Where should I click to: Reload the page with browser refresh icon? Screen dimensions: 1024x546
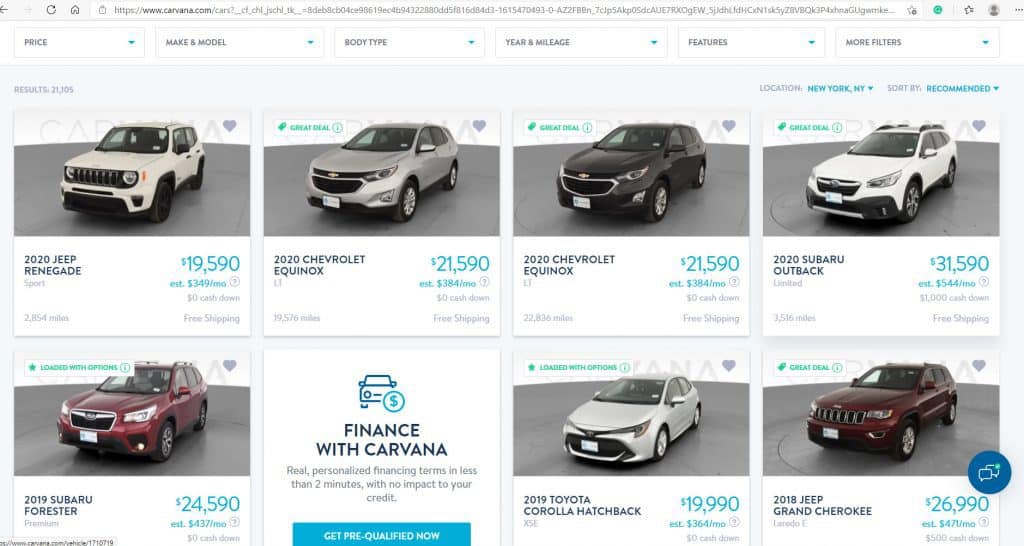click(51, 10)
